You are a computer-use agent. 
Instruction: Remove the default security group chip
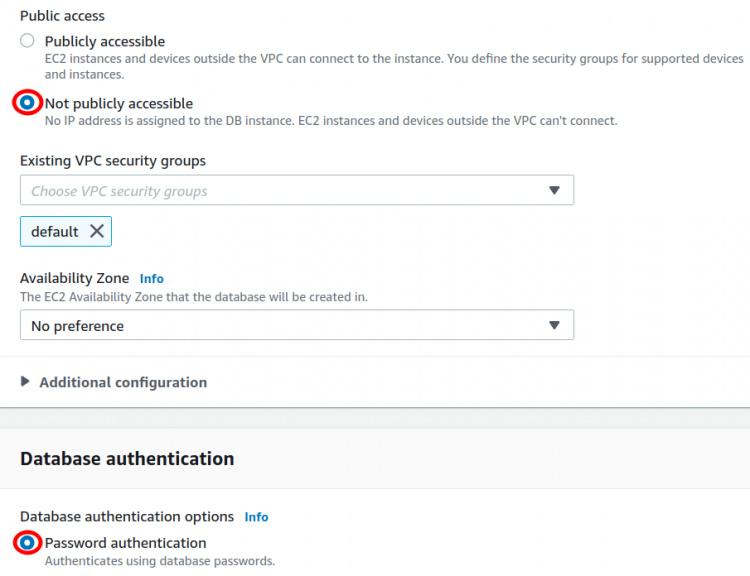97,231
